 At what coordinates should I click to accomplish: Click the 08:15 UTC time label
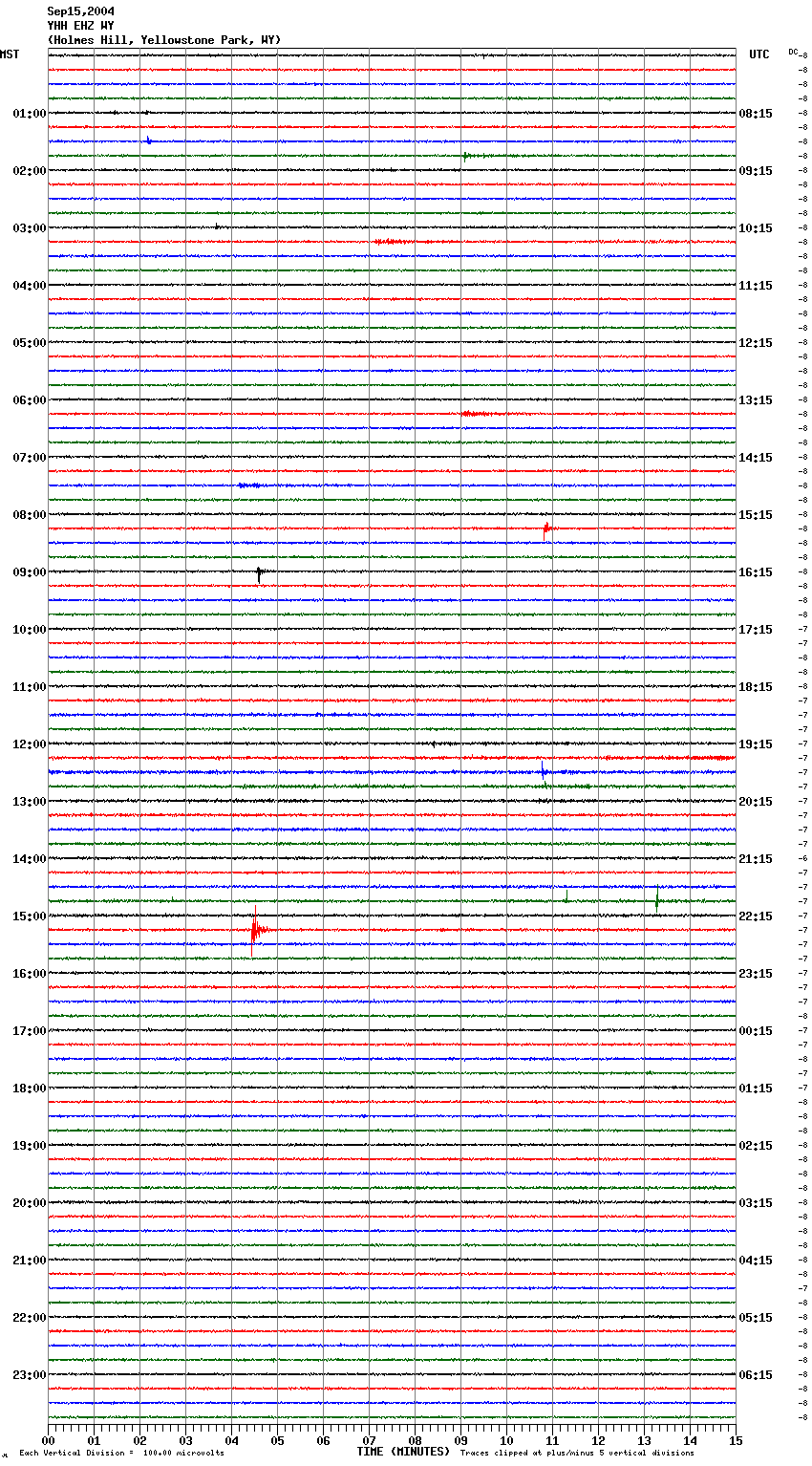tap(756, 114)
